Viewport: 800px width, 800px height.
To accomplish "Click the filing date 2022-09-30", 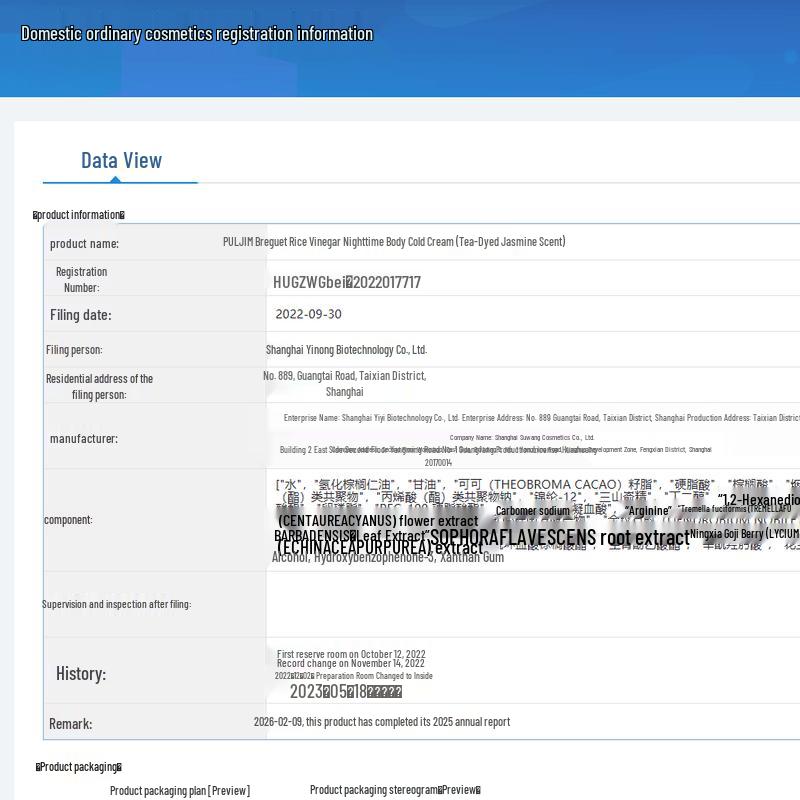I will 308,314.
